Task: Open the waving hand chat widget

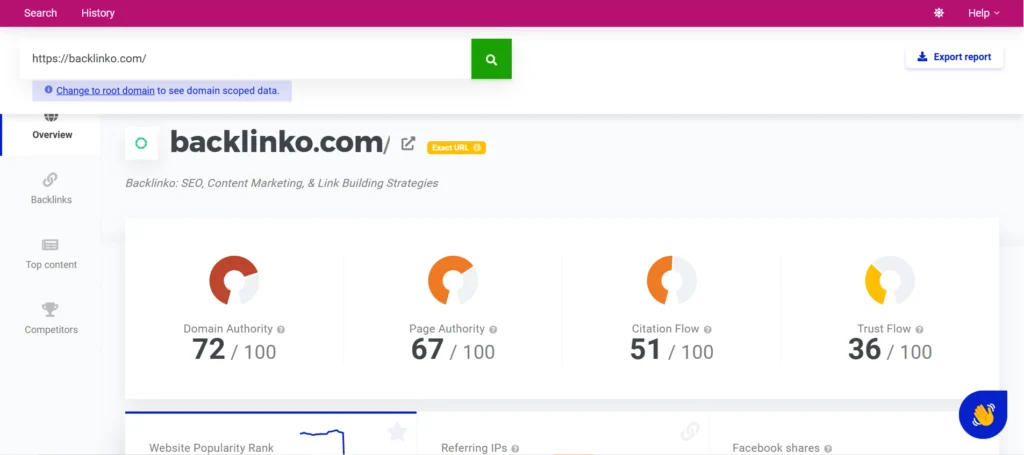Action: 982,414
